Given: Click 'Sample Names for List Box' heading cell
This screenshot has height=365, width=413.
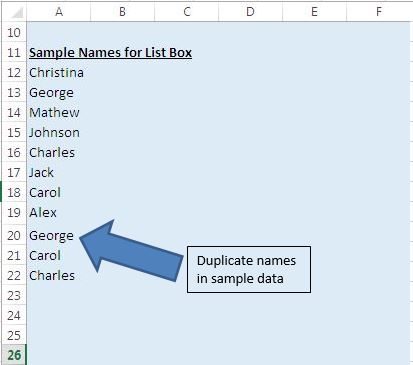Looking at the screenshot, I should coord(110,52).
